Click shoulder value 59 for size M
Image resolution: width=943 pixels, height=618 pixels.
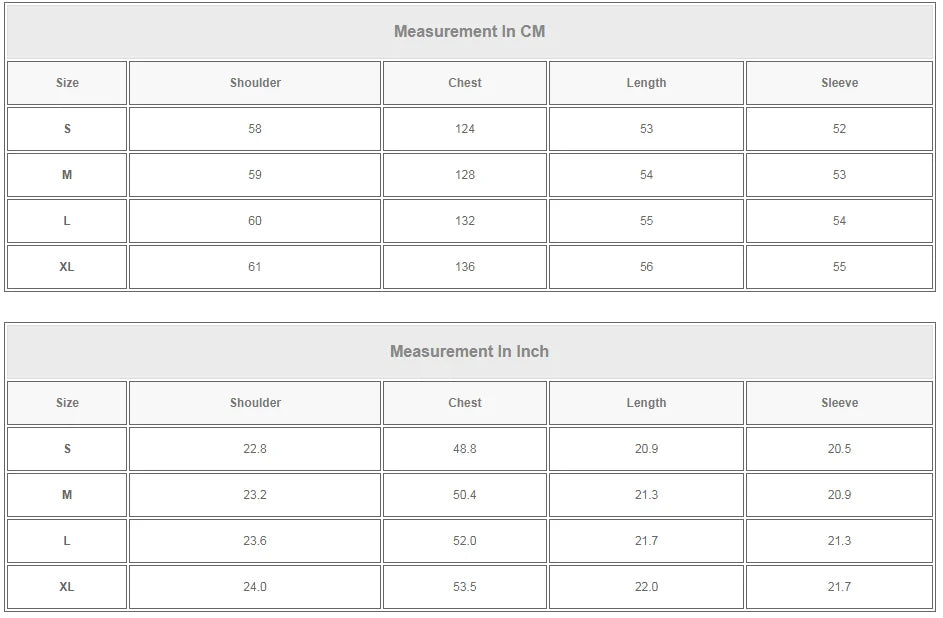pyautogui.click(x=255, y=175)
